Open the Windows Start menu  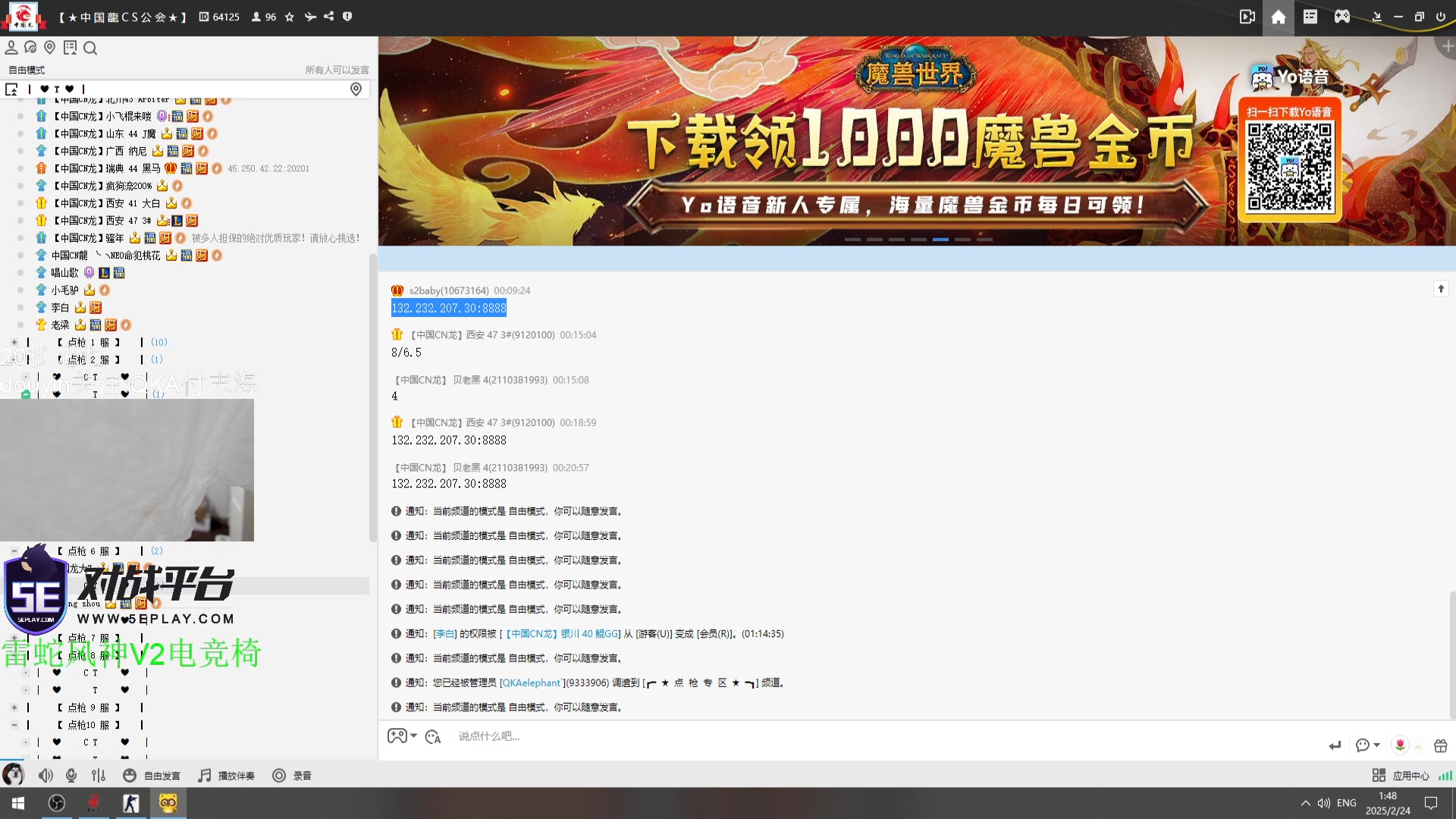(x=18, y=803)
